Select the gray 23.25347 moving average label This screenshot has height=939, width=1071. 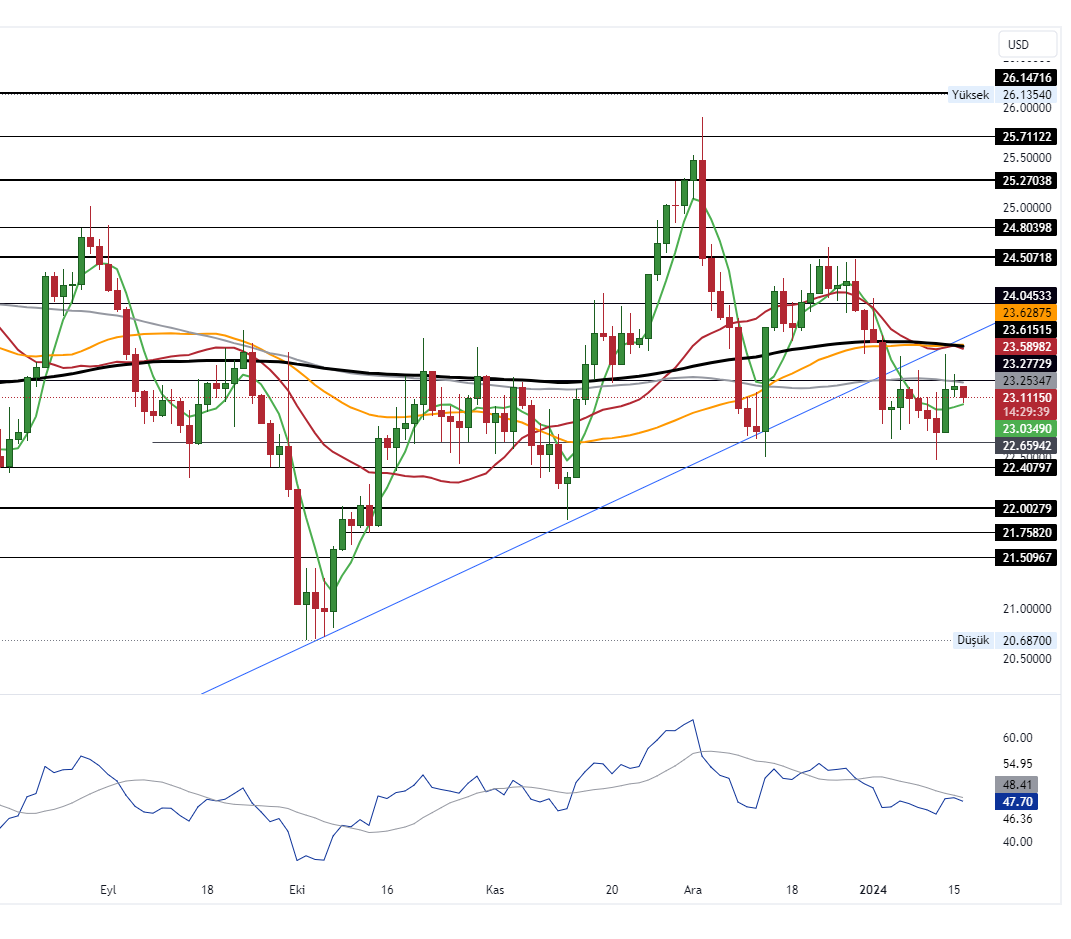(1026, 381)
